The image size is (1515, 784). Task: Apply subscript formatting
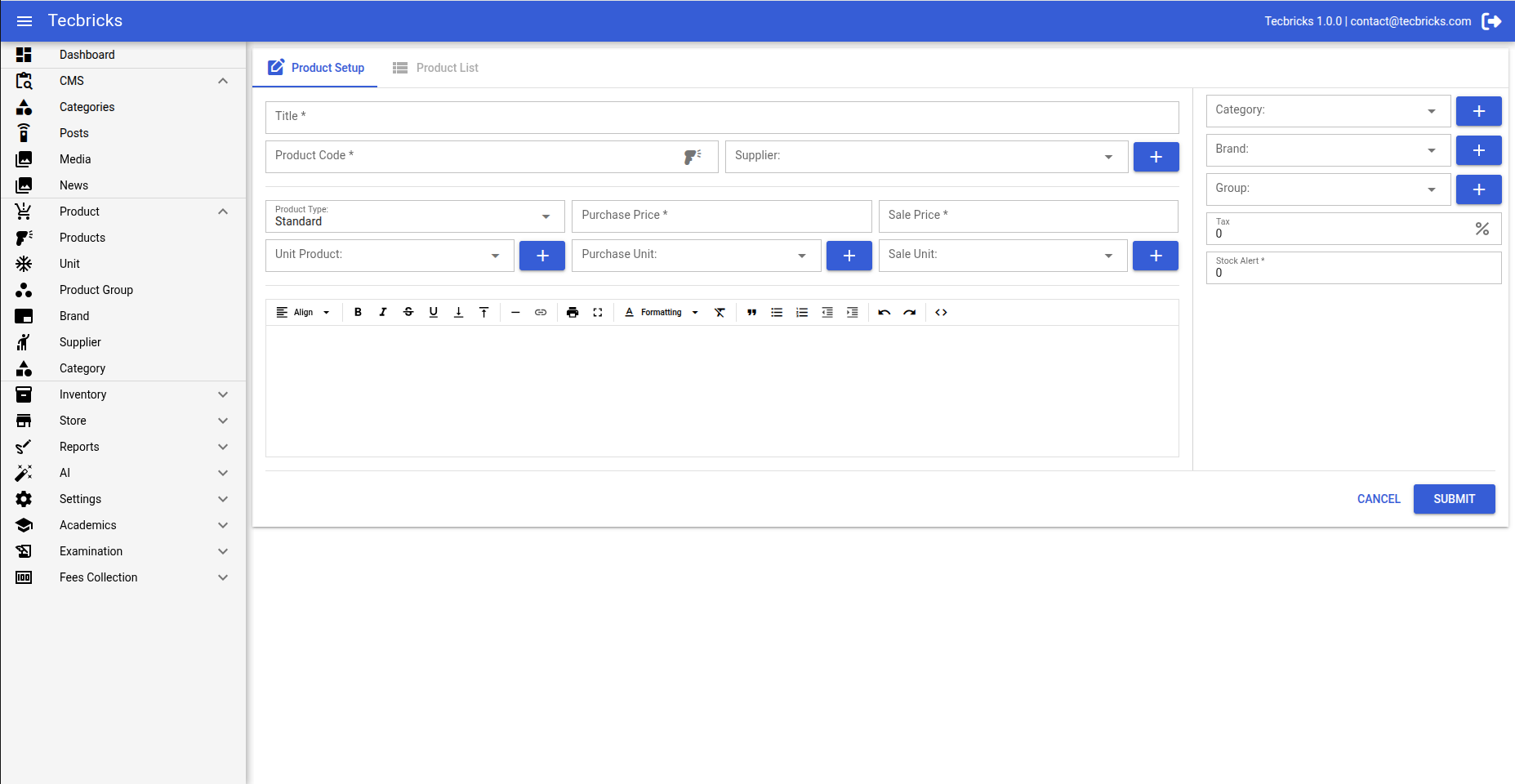(x=459, y=312)
